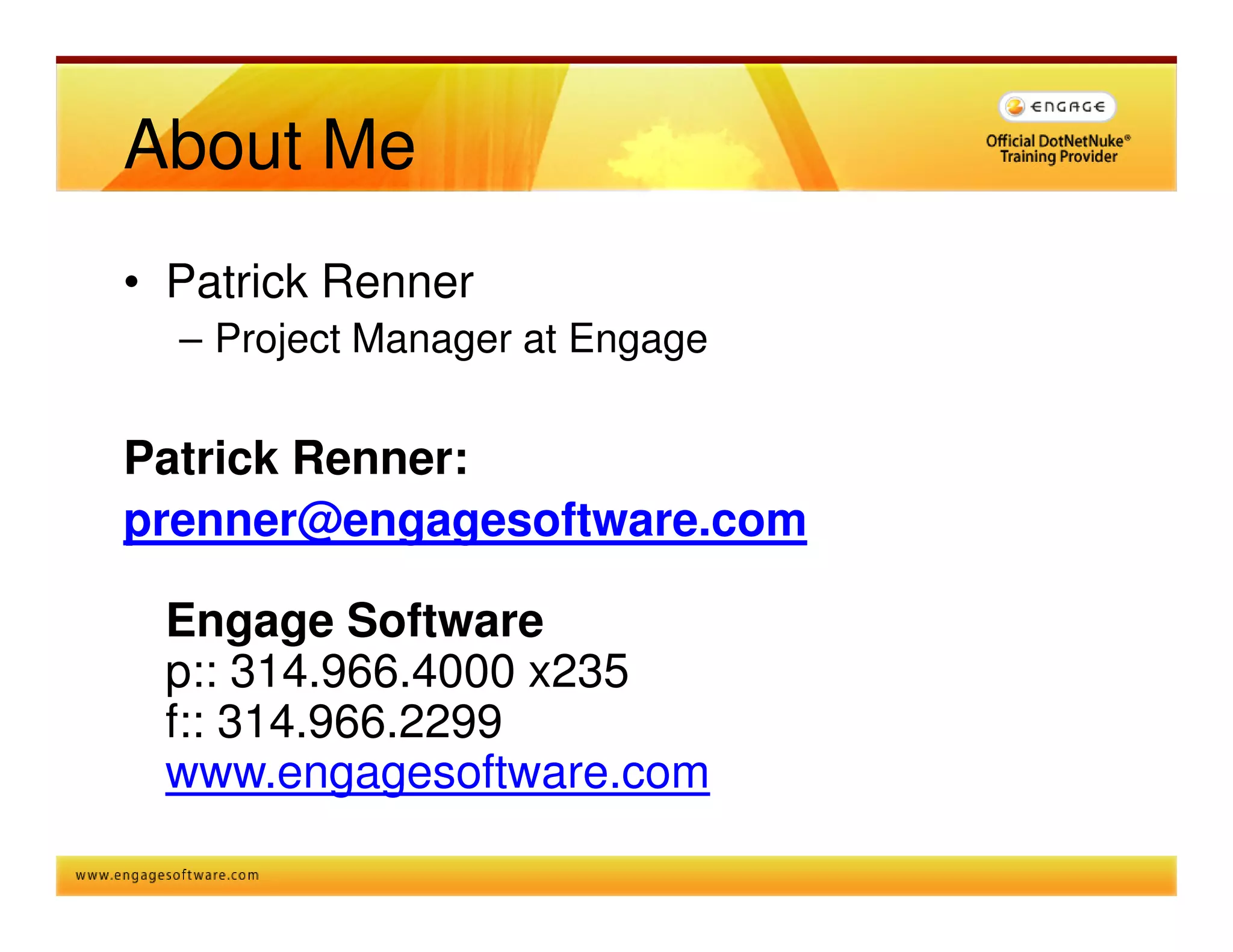This screenshot has height=952, width=1233.
Task: Click Official DotNetNuke Training Provider text
Action: point(1058,149)
